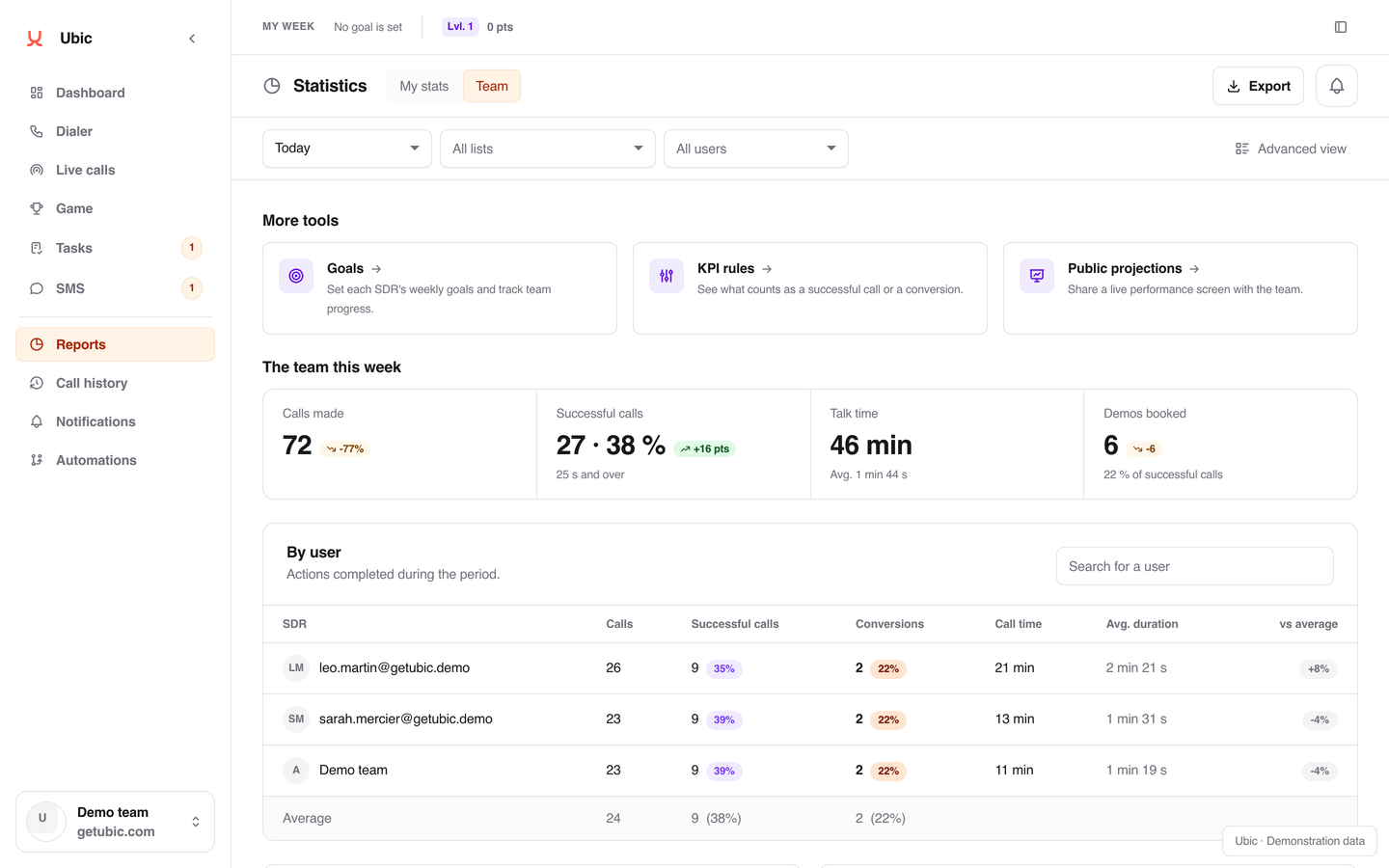This screenshot has width=1389, height=868.
Task: Click the Dashboard grid icon
Action: point(37,93)
